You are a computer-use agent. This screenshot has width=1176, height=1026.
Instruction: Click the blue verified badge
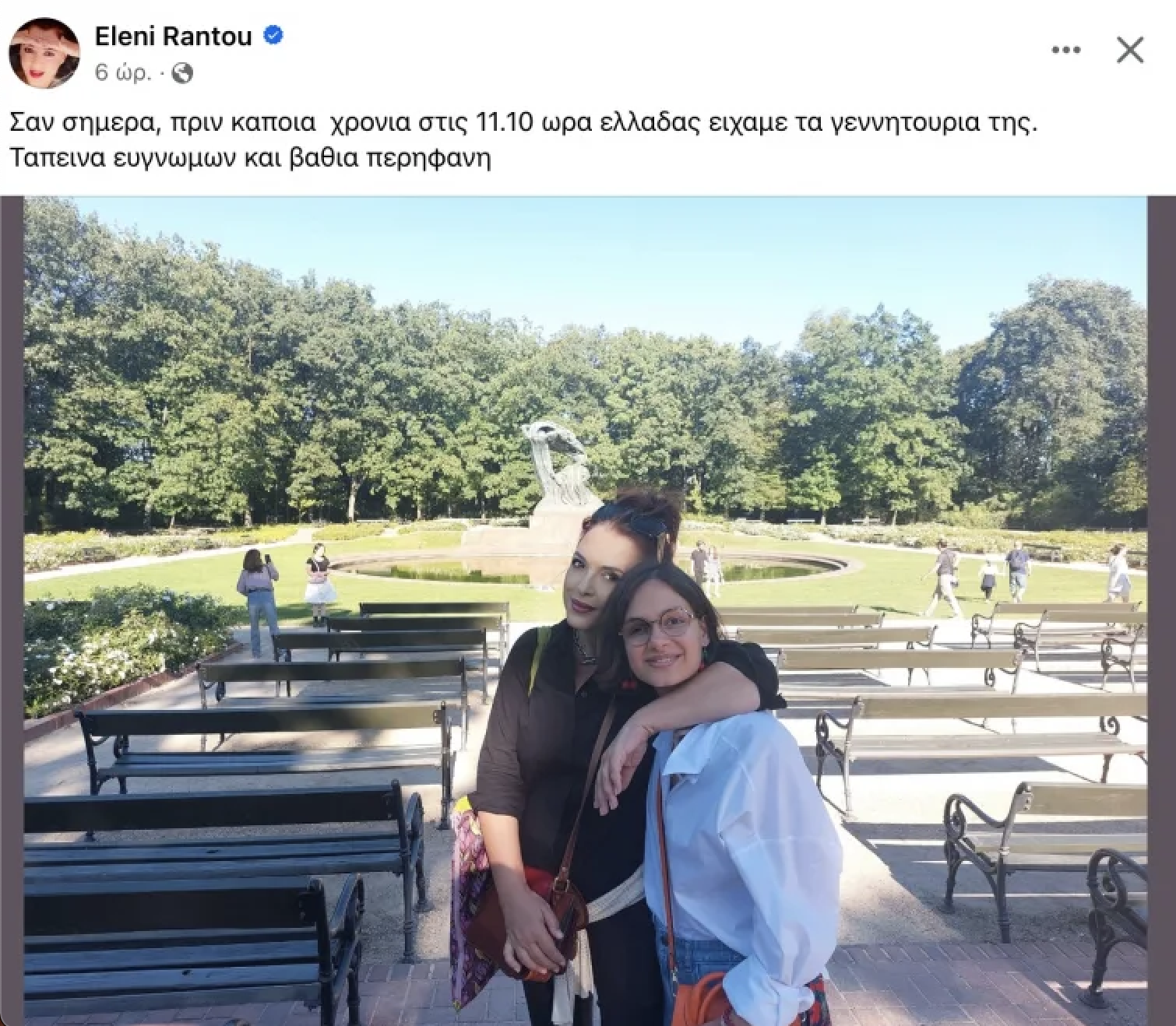[x=272, y=35]
